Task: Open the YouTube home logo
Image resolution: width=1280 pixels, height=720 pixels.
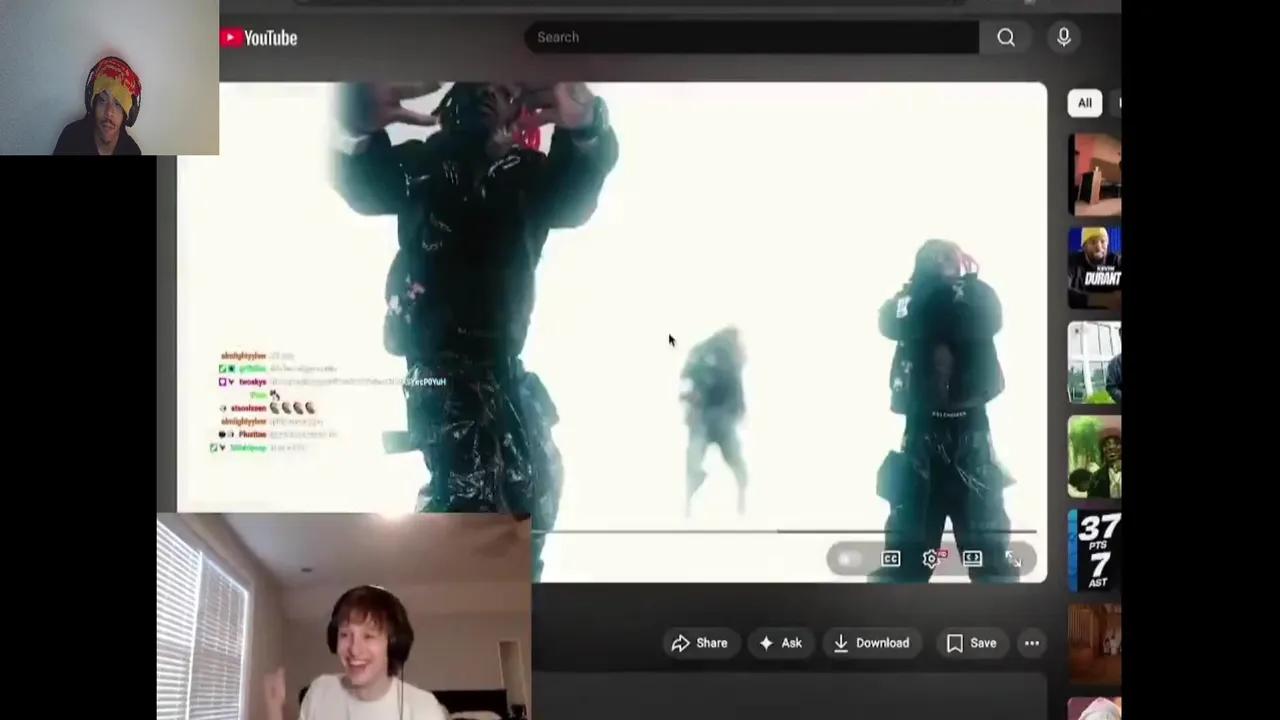Action: [x=260, y=38]
